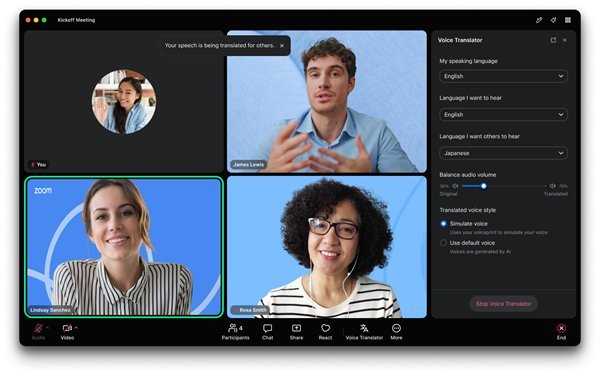Image resolution: width=600 pixels, height=375 pixels.
Task: Open the More options menu
Action: (x=396, y=331)
